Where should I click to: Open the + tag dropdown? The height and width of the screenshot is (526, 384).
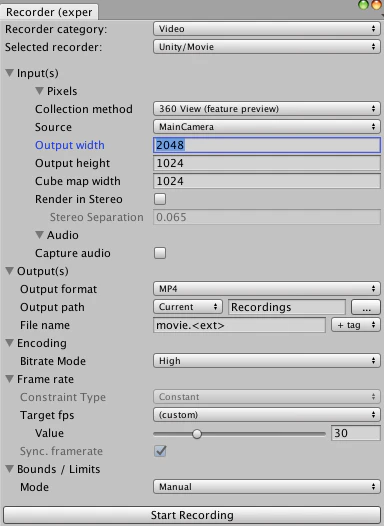click(356, 325)
